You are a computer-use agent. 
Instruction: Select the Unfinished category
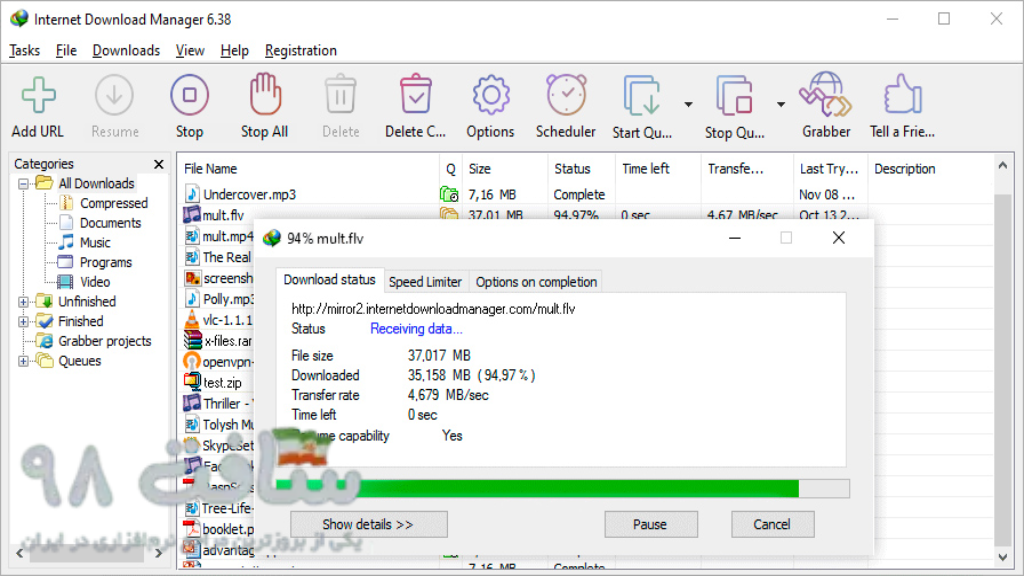pyautogui.click(x=87, y=301)
